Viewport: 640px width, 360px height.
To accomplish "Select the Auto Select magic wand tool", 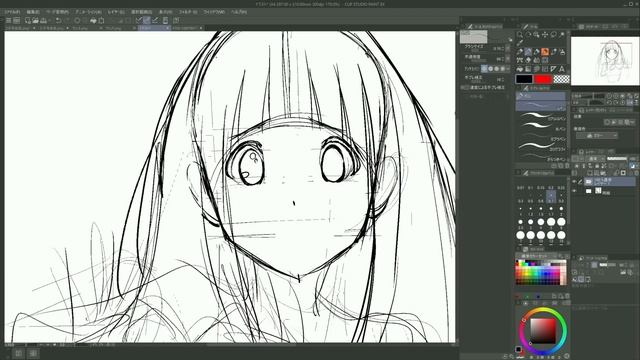I will click(x=562, y=35).
